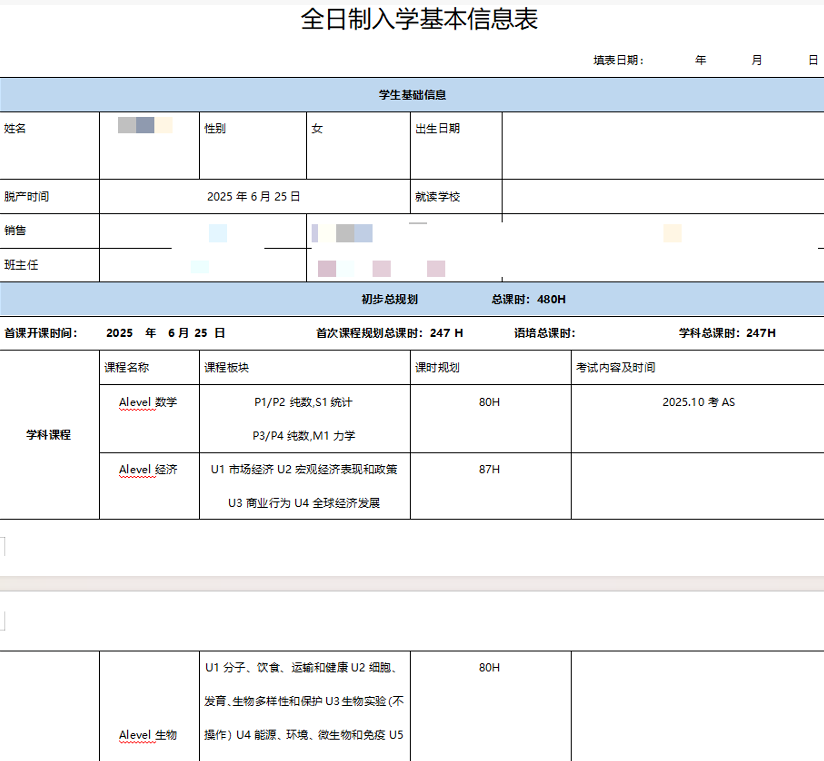Select the 首课开课时间 label
The height and width of the screenshot is (761, 824).
[x=40, y=333]
